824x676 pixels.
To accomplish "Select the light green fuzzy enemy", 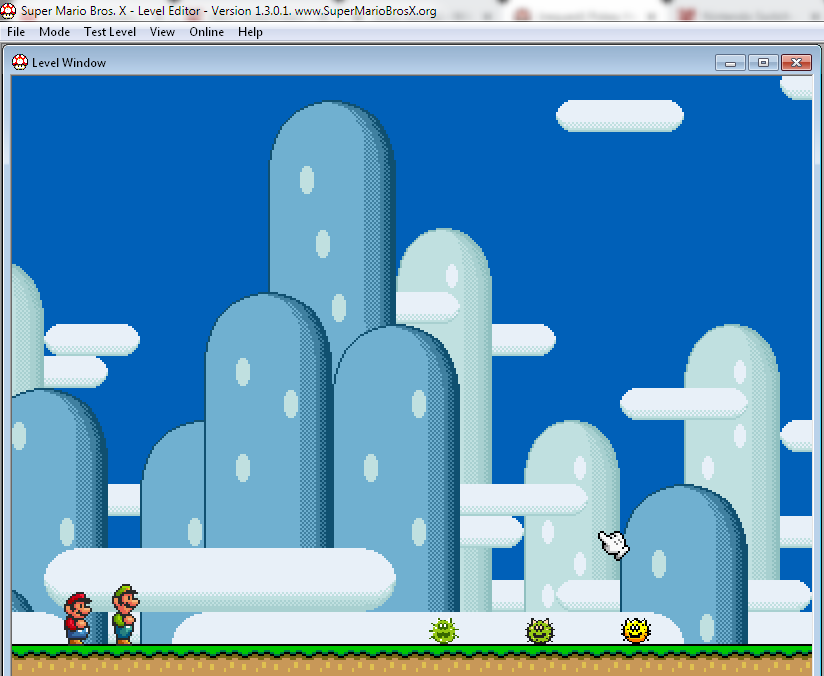I will [x=444, y=631].
